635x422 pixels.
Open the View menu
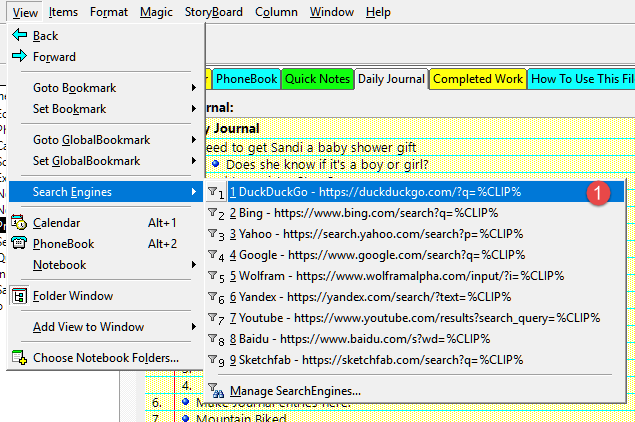tap(25, 12)
